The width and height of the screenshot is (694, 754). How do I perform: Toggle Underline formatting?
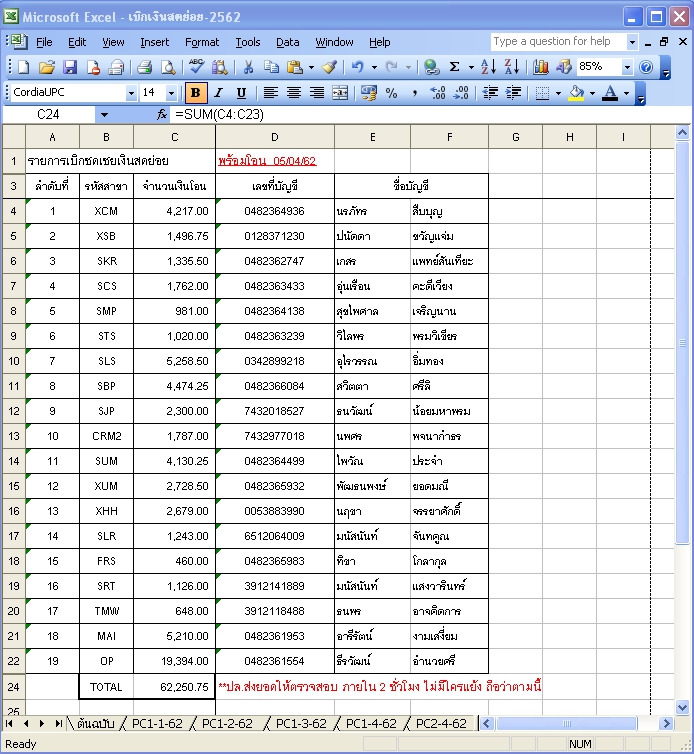click(241, 92)
